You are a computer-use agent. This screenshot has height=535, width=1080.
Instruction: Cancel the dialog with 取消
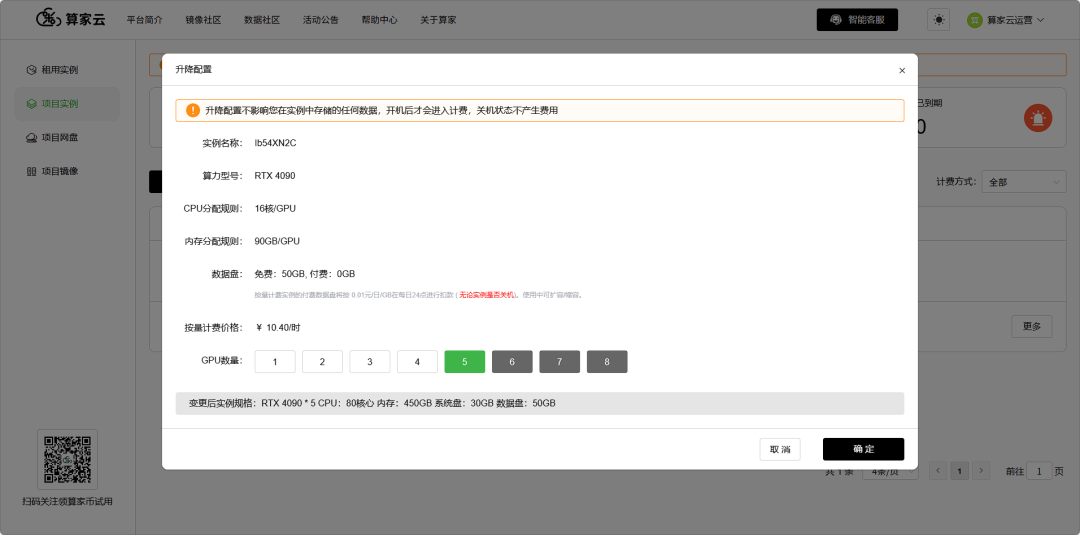pyautogui.click(x=780, y=449)
